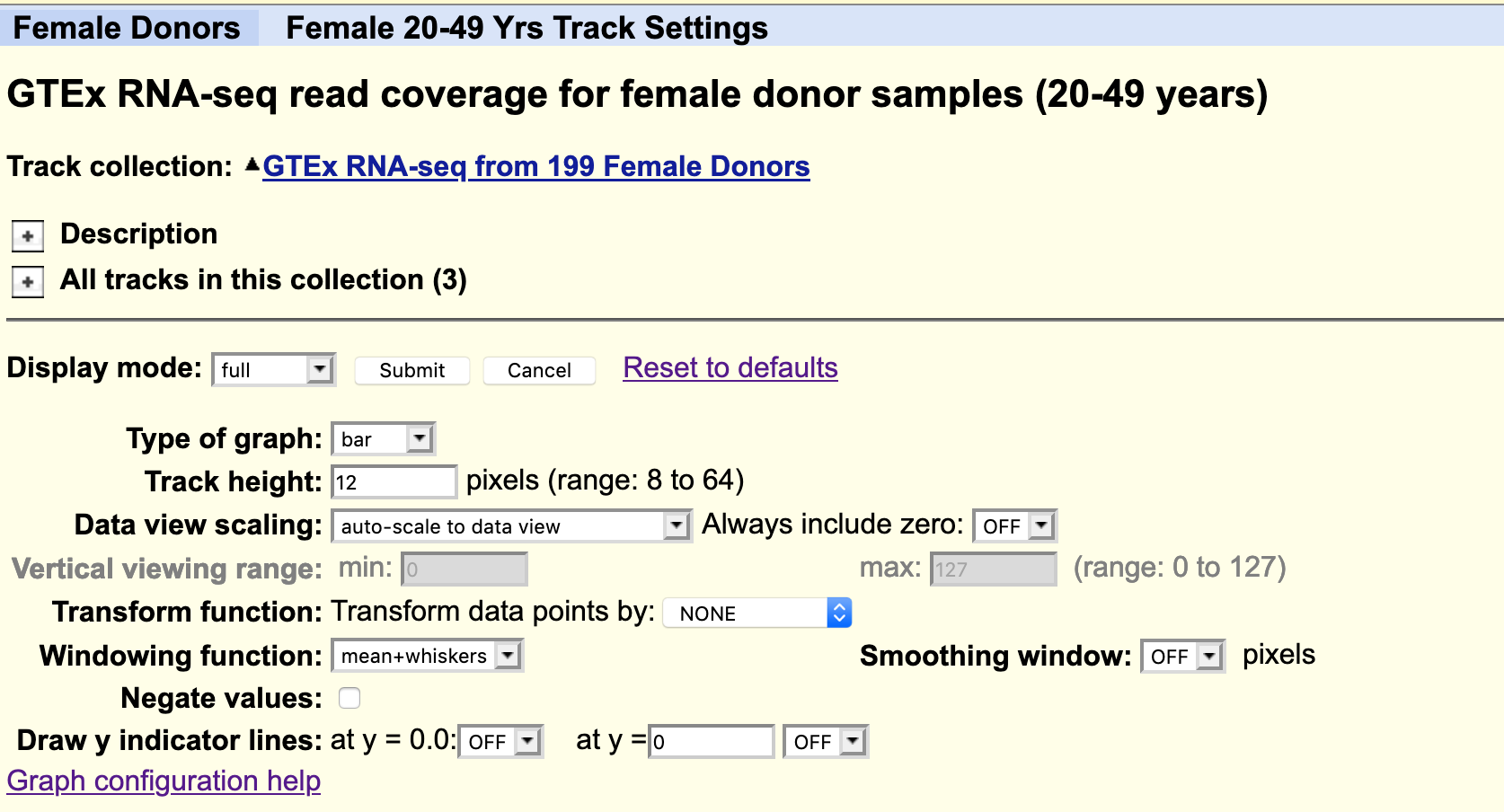This screenshot has height=812, width=1504.
Task: Open the Female Donors tab
Action: coord(127,28)
